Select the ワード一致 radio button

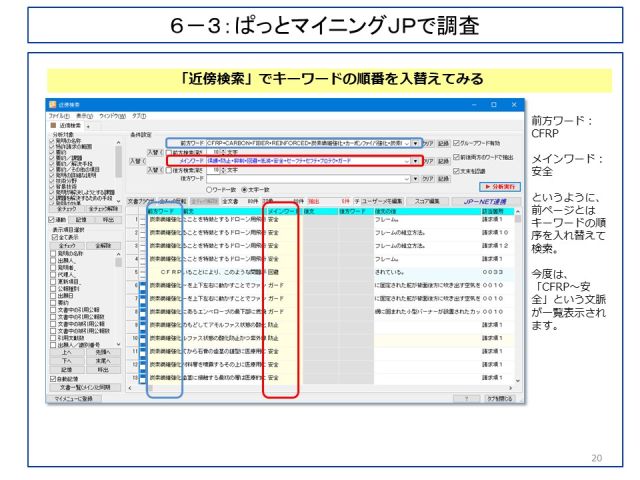tap(209, 190)
